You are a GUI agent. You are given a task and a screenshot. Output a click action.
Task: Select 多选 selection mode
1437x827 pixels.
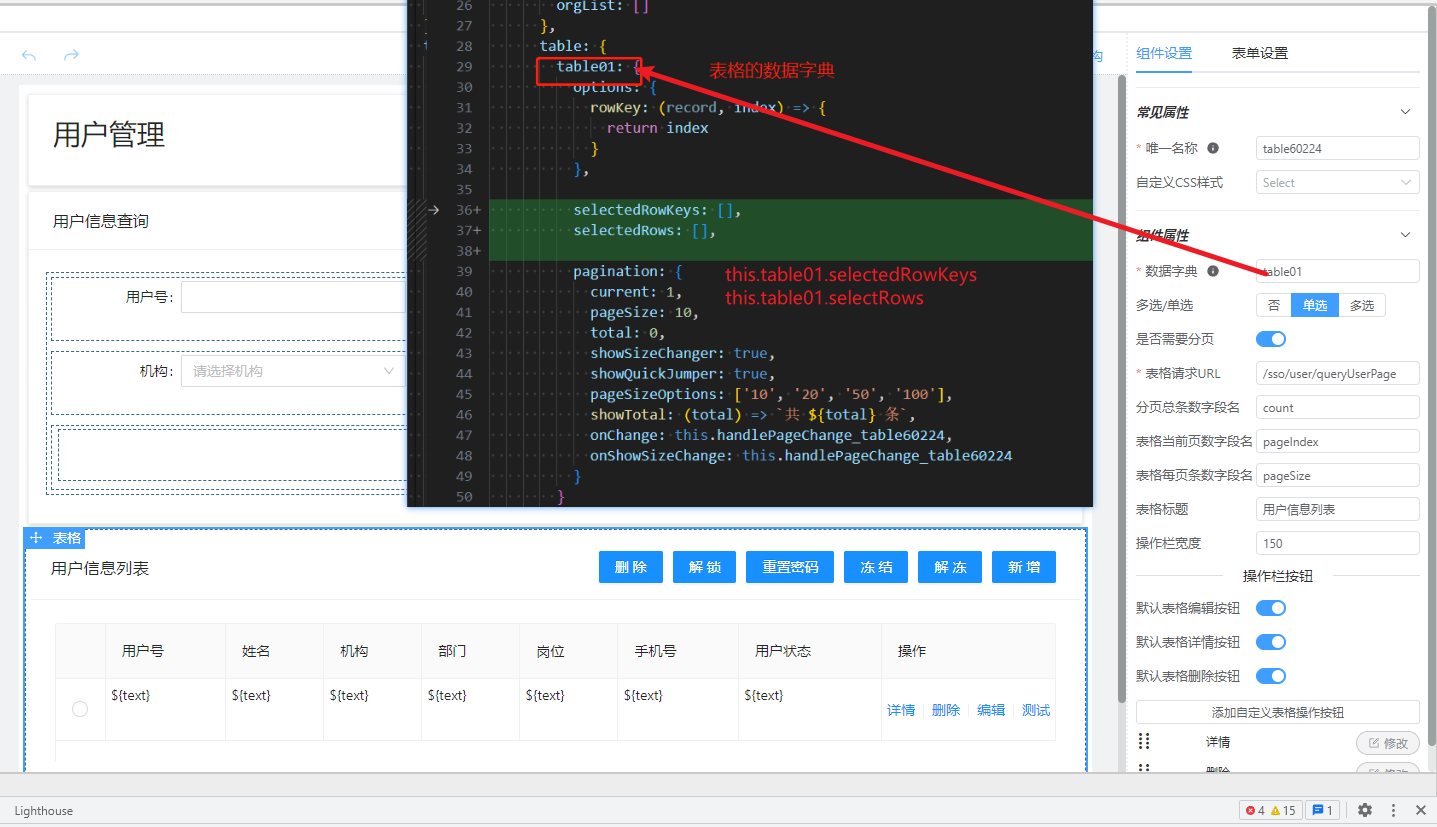[x=1362, y=305]
